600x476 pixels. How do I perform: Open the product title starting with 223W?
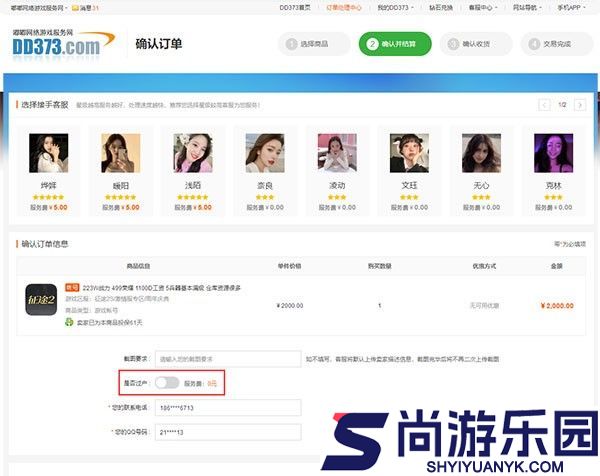(x=161, y=288)
